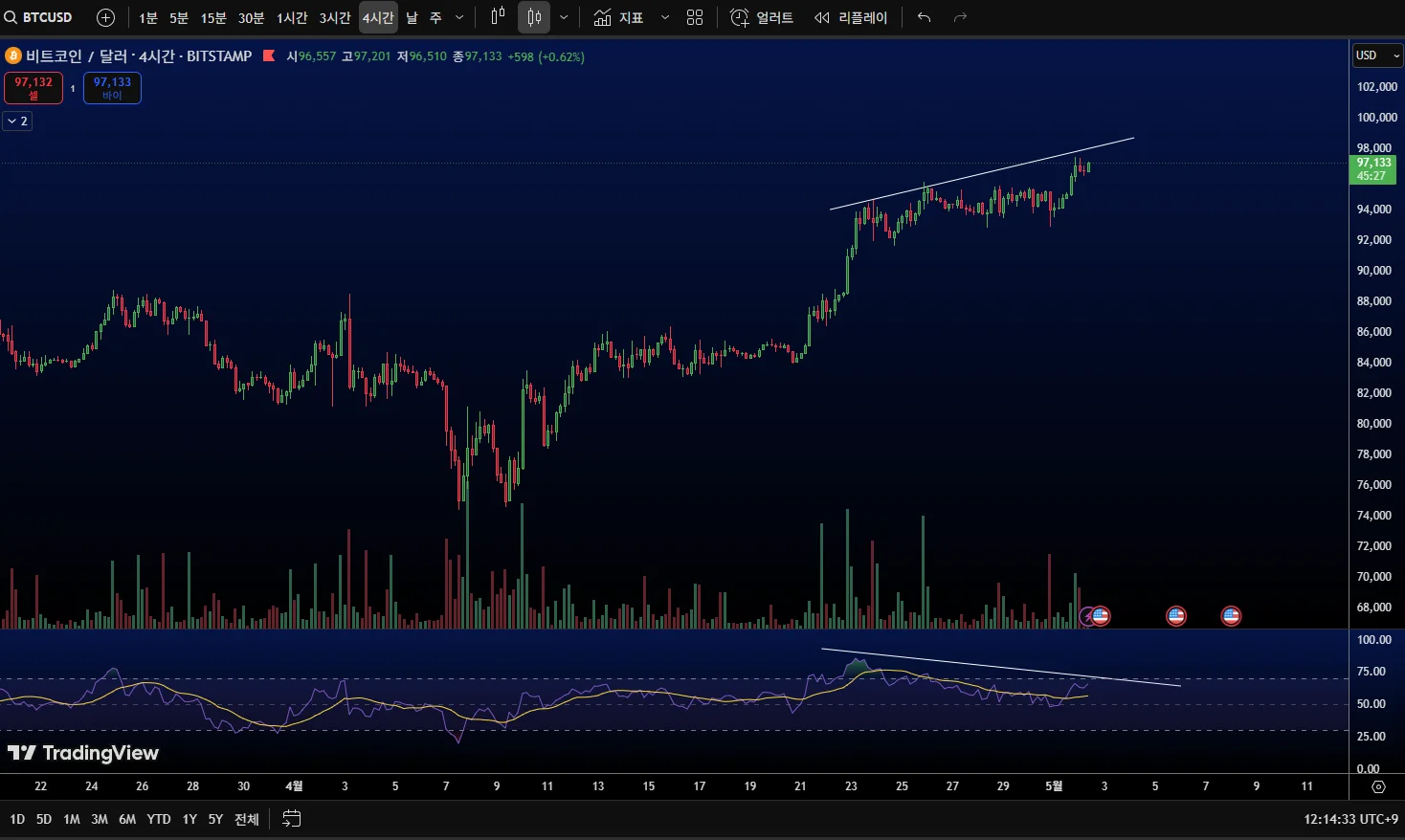Open the 12:14:33 UTC+9 timezone menu

tap(1350, 819)
